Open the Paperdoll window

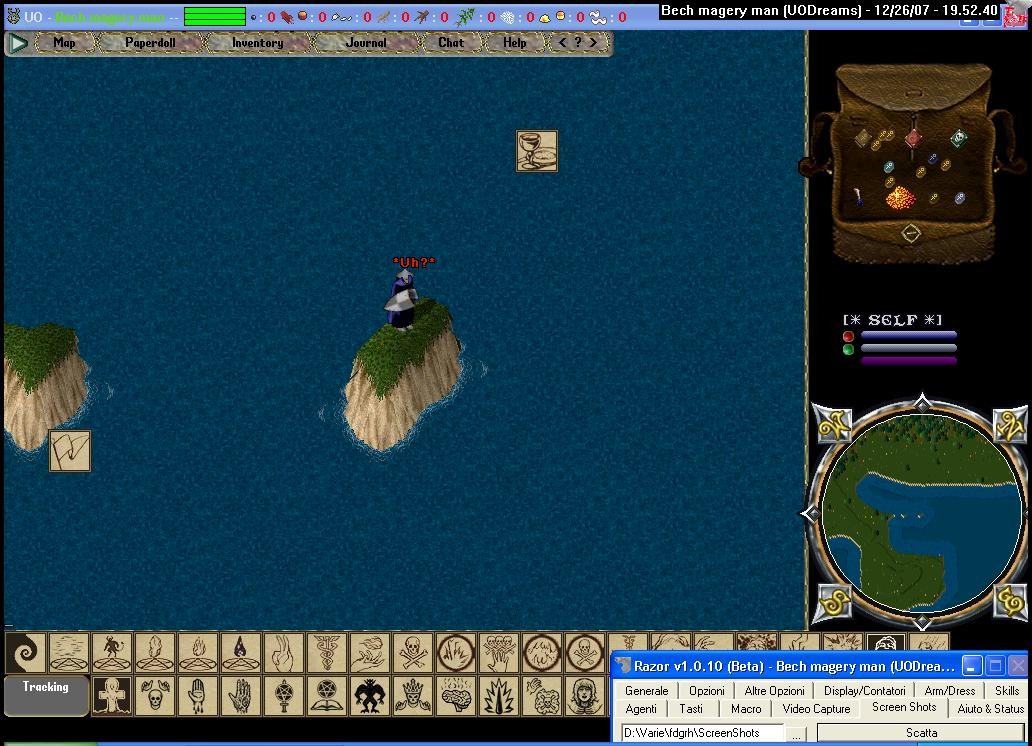[x=150, y=43]
